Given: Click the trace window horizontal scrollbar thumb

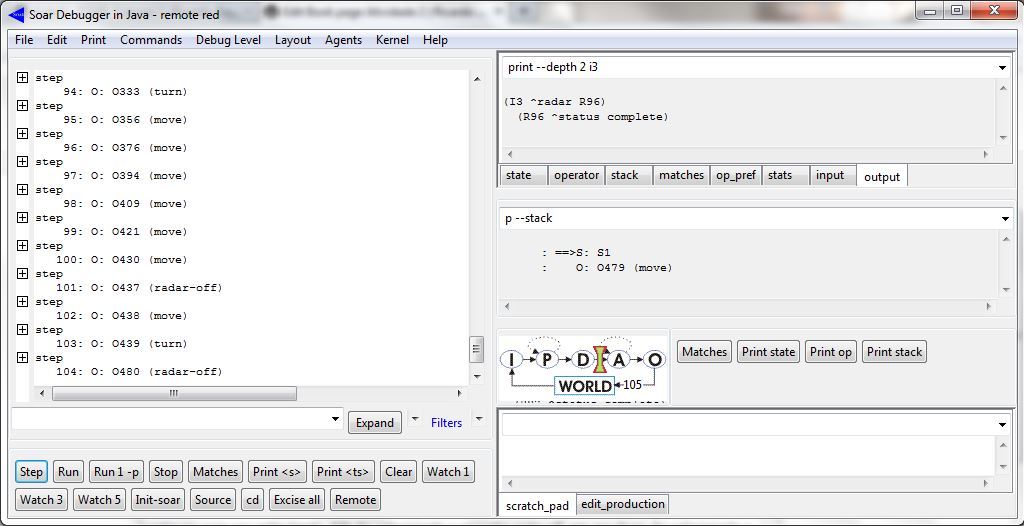Looking at the screenshot, I should pyautogui.click(x=173, y=394).
